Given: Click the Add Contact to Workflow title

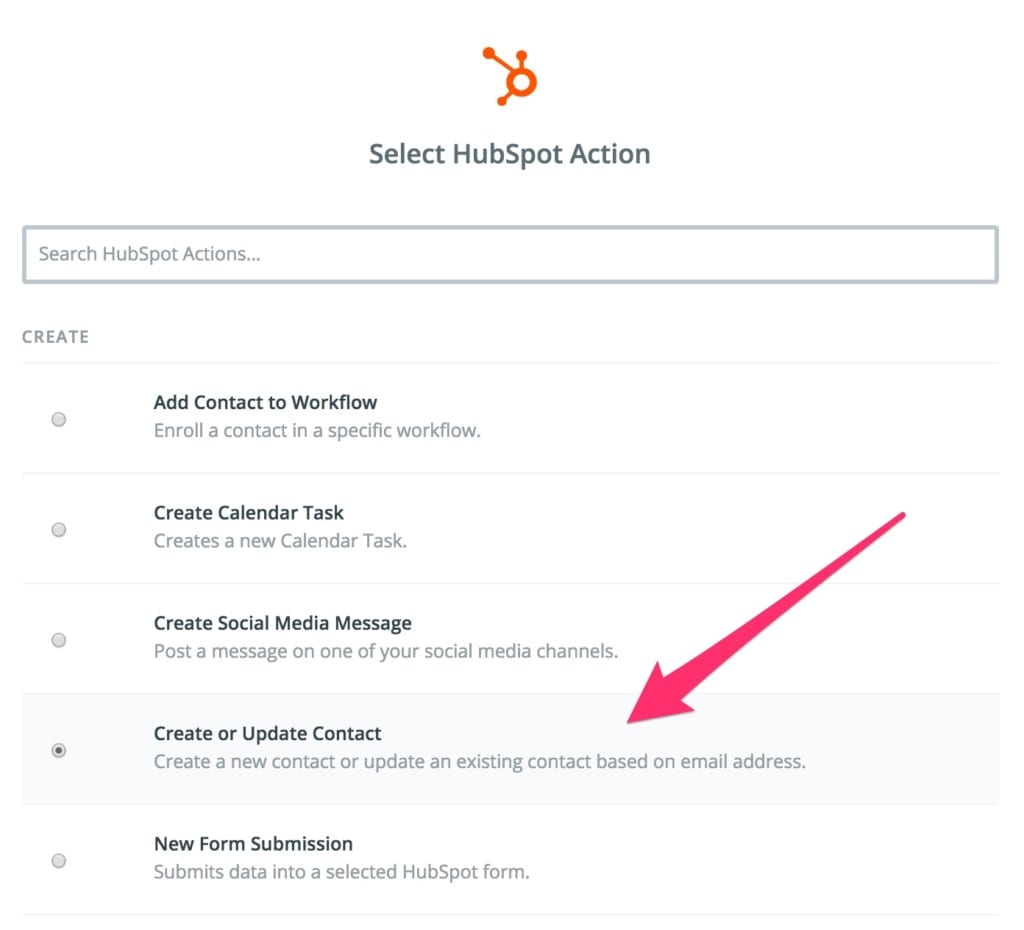Looking at the screenshot, I should tap(265, 402).
